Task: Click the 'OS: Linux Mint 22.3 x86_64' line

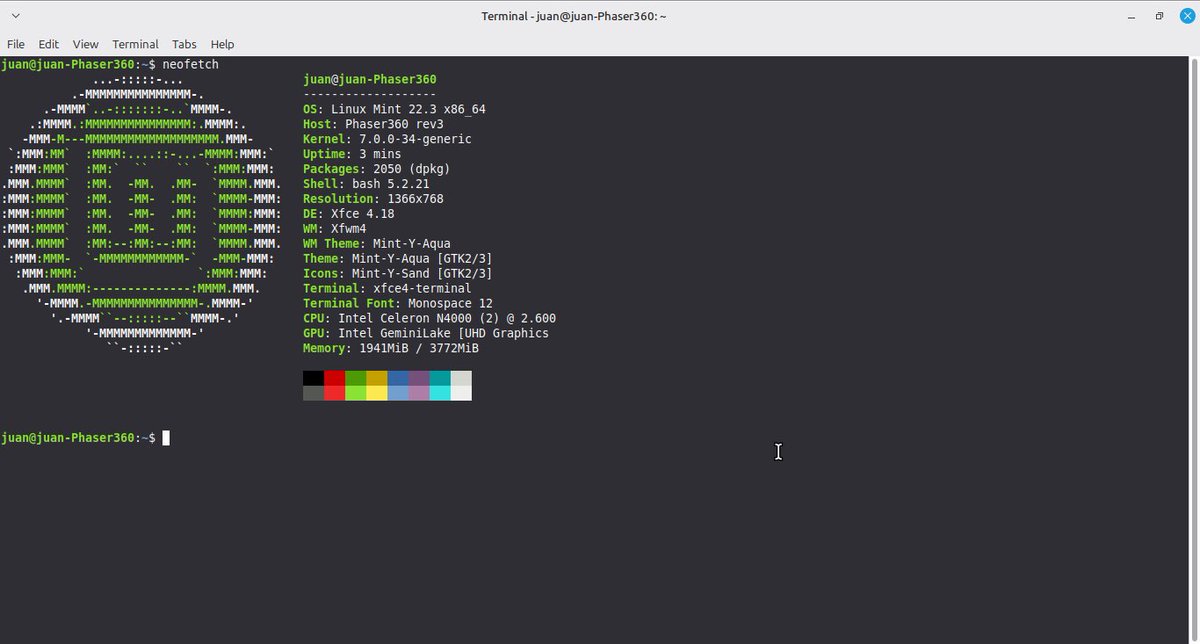Action: point(394,109)
